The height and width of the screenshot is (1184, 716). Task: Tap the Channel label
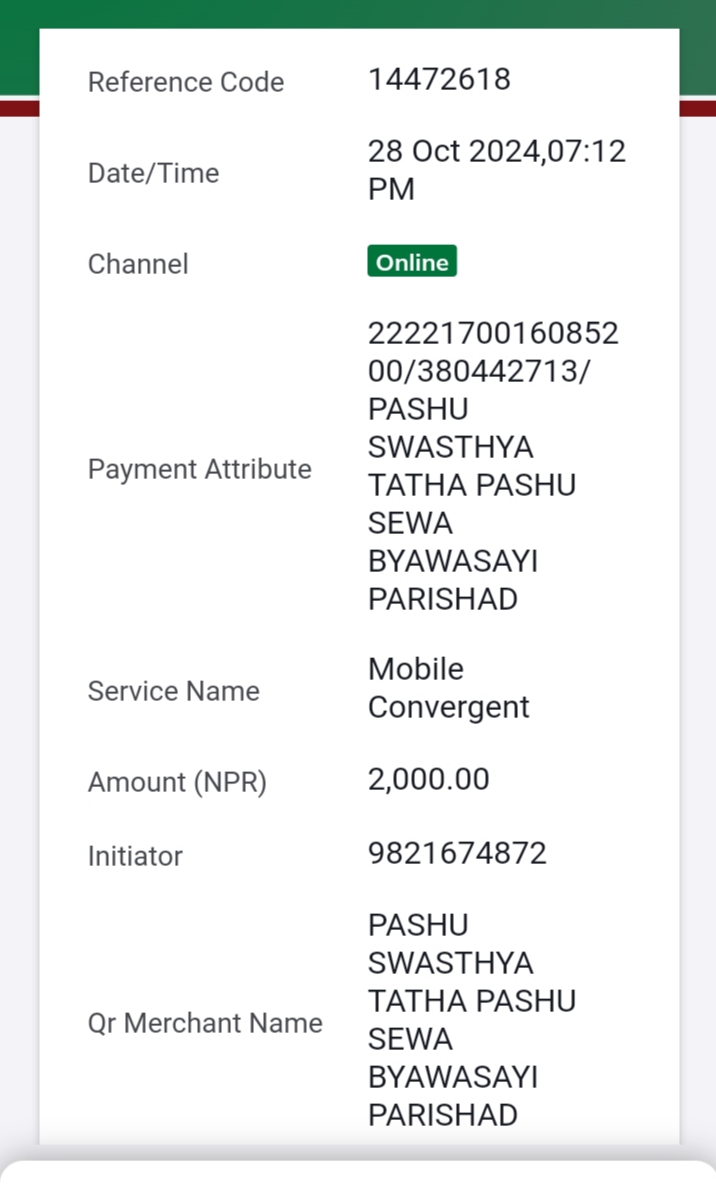137,264
